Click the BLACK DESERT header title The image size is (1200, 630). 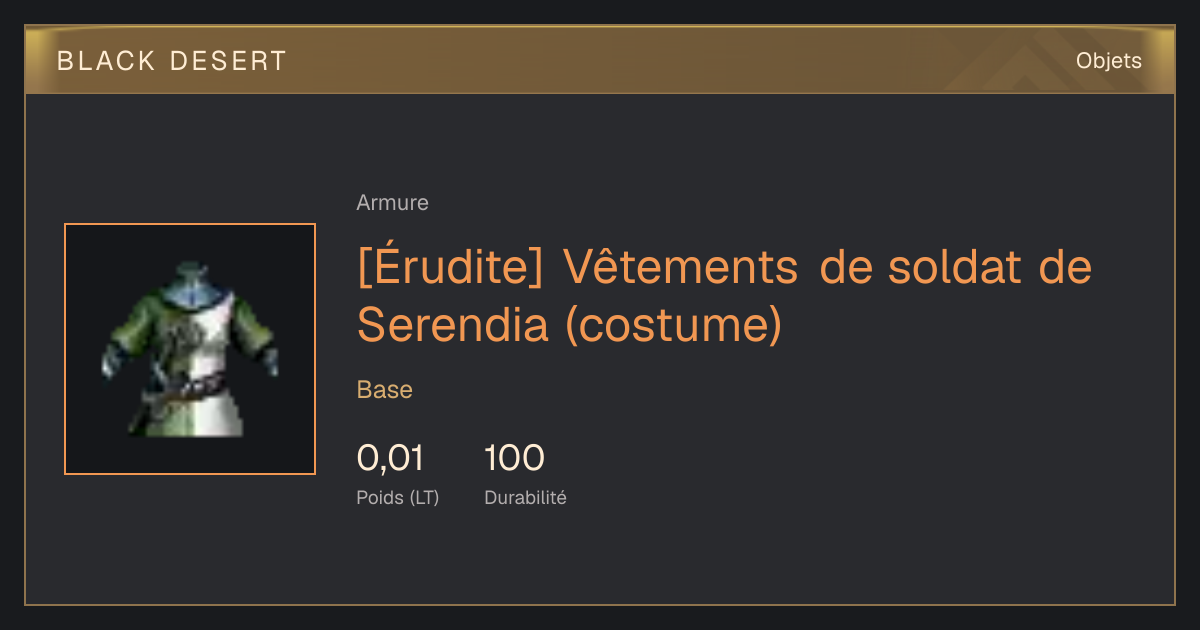tap(172, 61)
